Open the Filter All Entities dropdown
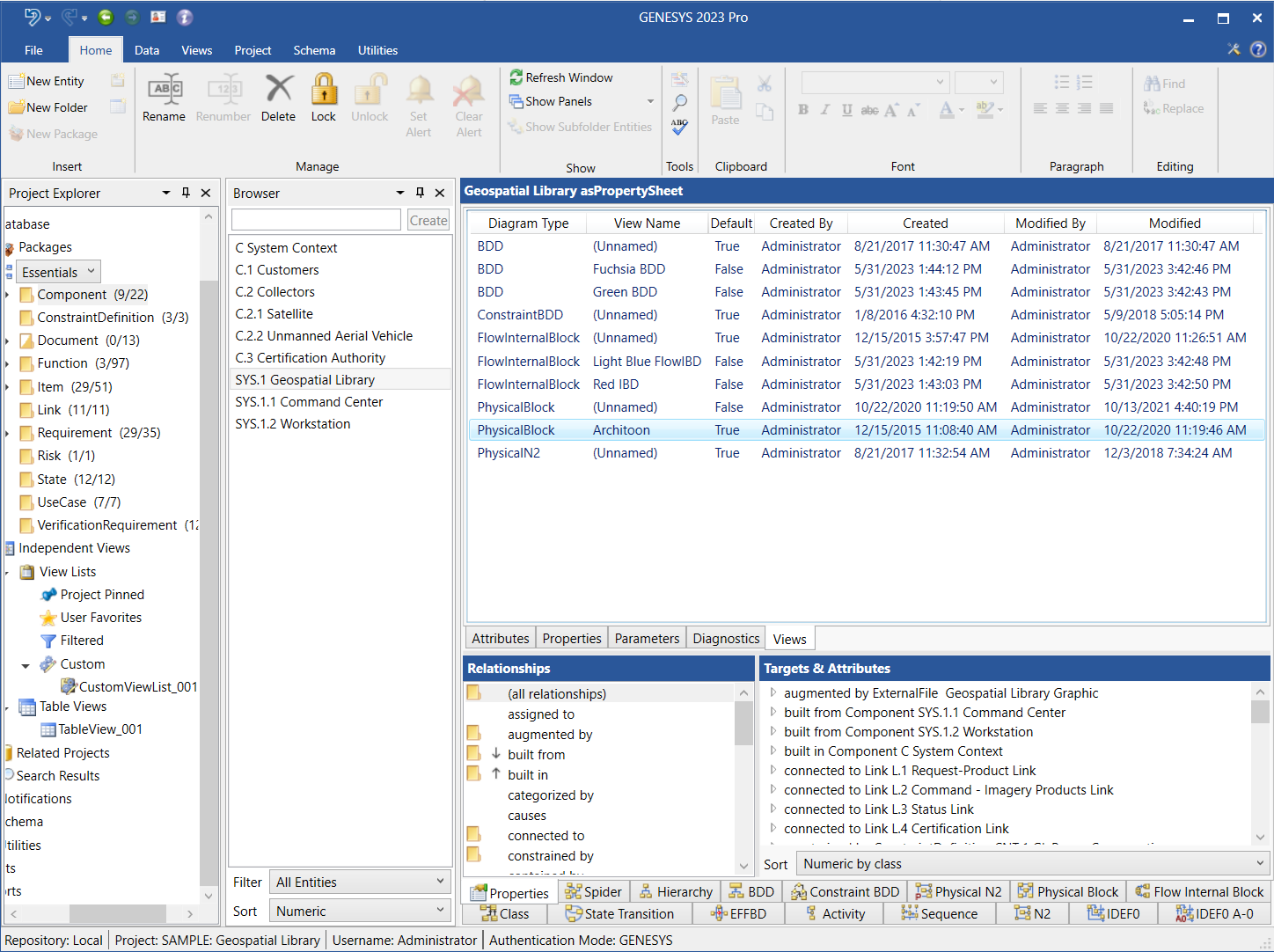The height and width of the screenshot is (952, 1274). pyautogui.click(x=360, y=882)
